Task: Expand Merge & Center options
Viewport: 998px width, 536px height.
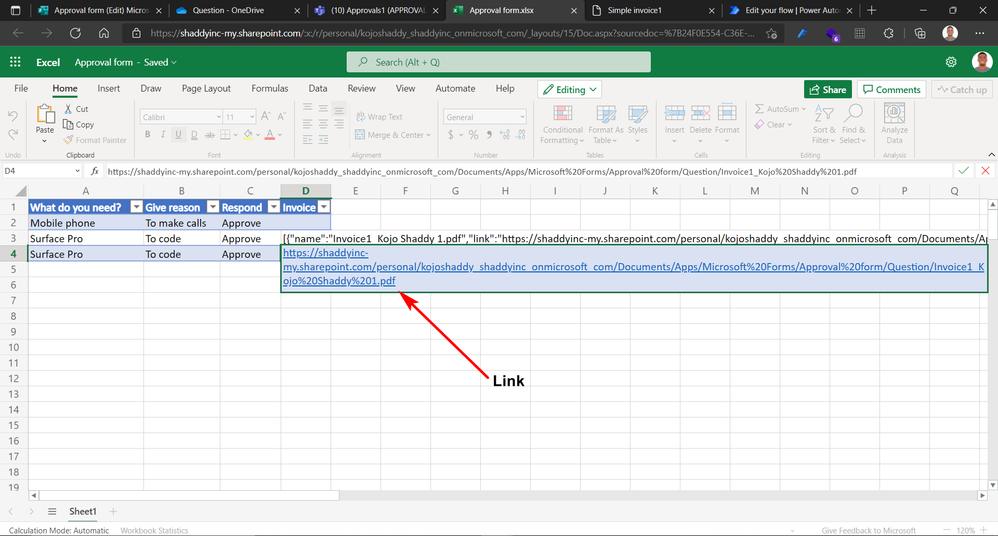Action: click(429, 135)
